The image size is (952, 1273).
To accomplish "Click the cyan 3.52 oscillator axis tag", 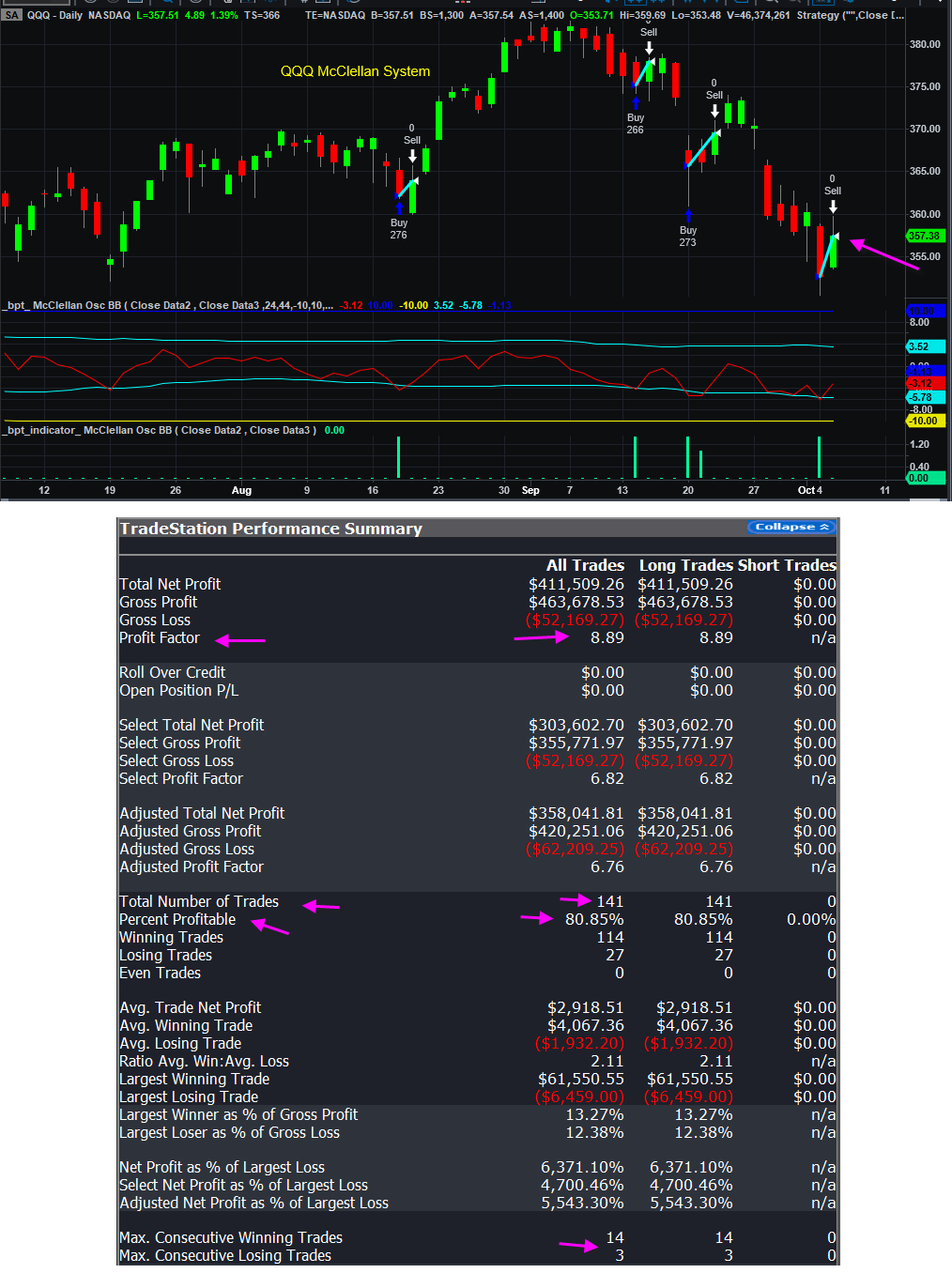I will pyautogui.click(x=925, y=346).
